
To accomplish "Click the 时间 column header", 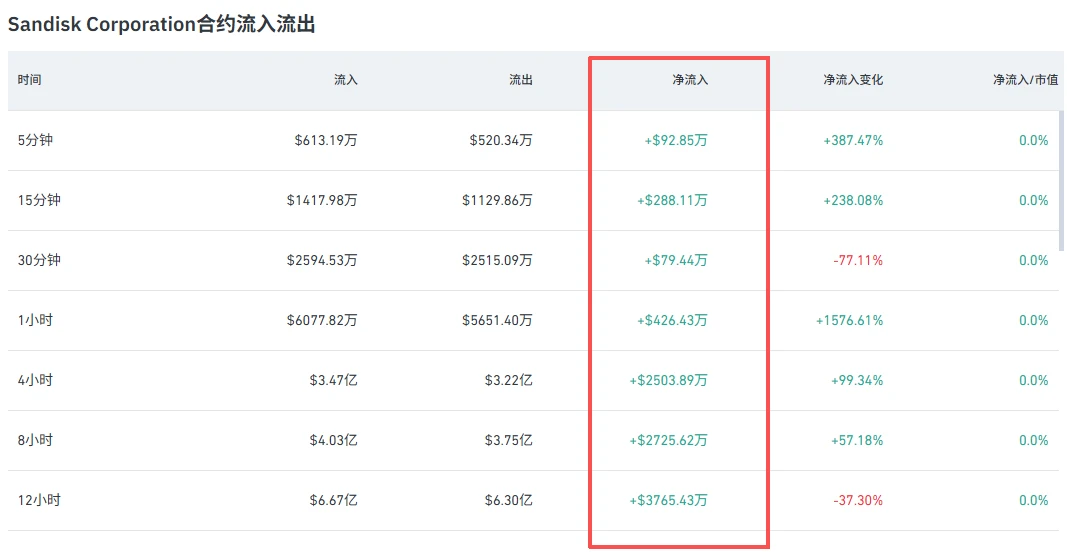I will [x=29, y=80].
